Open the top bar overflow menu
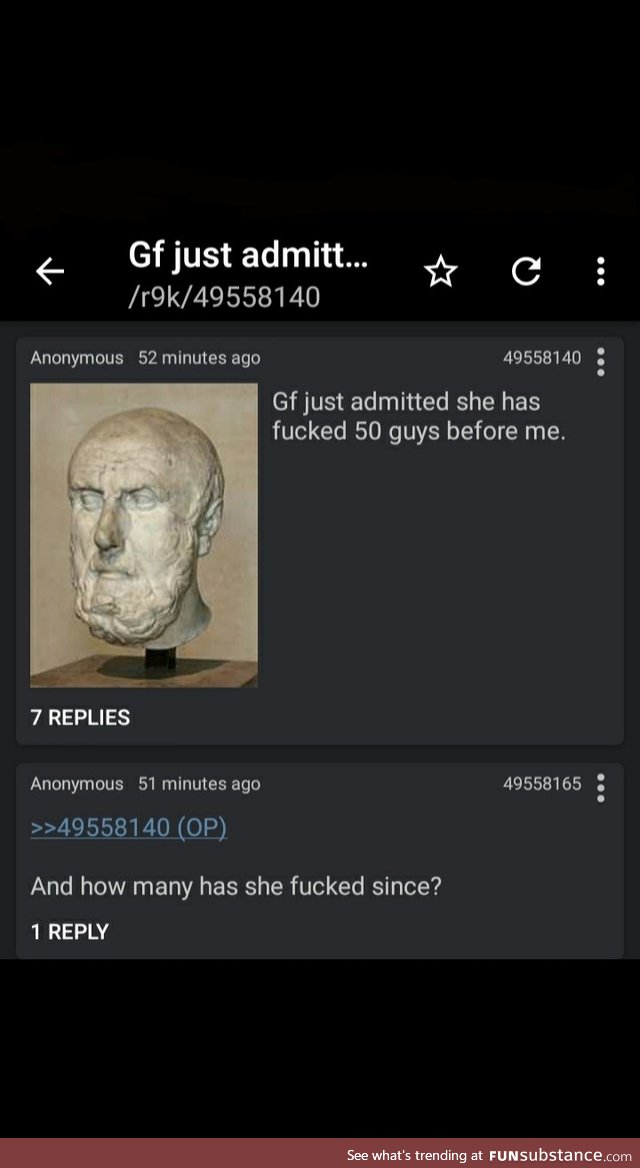 [601, 272]
